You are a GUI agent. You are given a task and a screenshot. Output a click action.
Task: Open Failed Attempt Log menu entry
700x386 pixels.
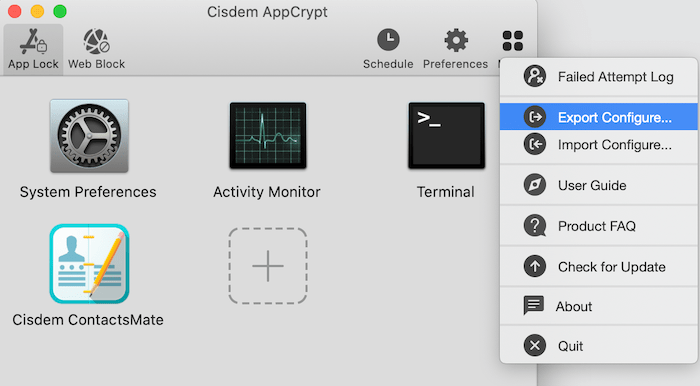(x=599, y=77)
